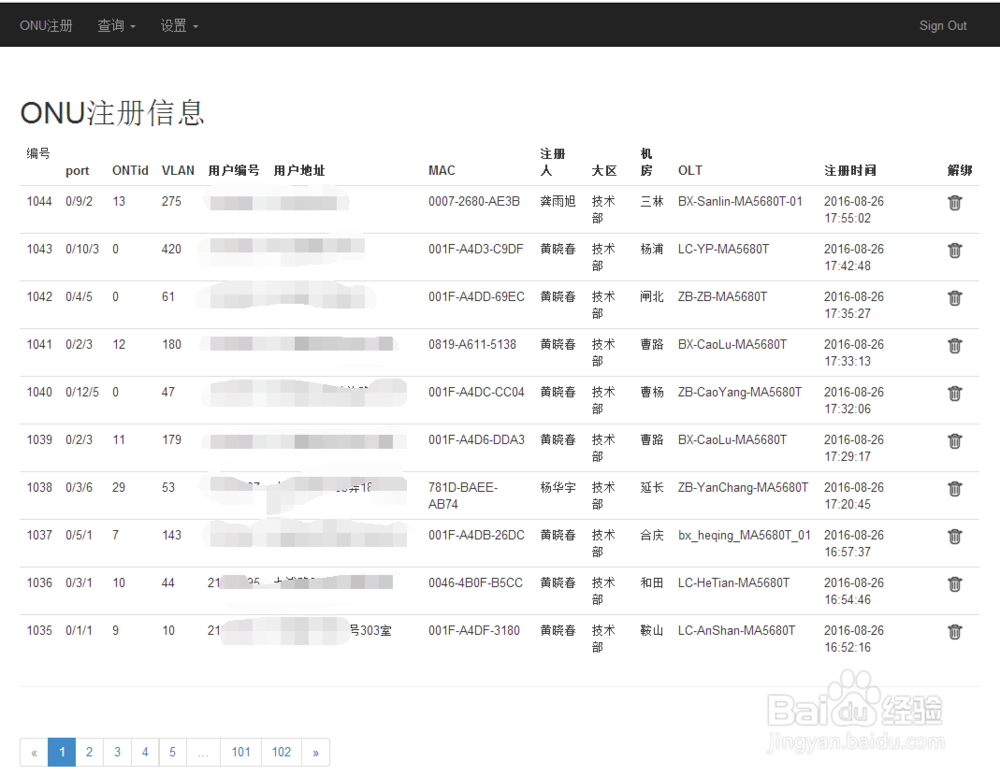Unbind entry 1043 with the trash icon
The height and width of the screenshot is (776, 1000).
click(x=955, y=251)
